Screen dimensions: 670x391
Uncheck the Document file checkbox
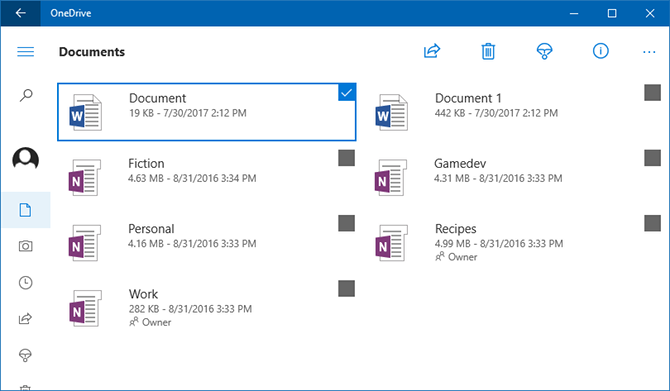347,92
